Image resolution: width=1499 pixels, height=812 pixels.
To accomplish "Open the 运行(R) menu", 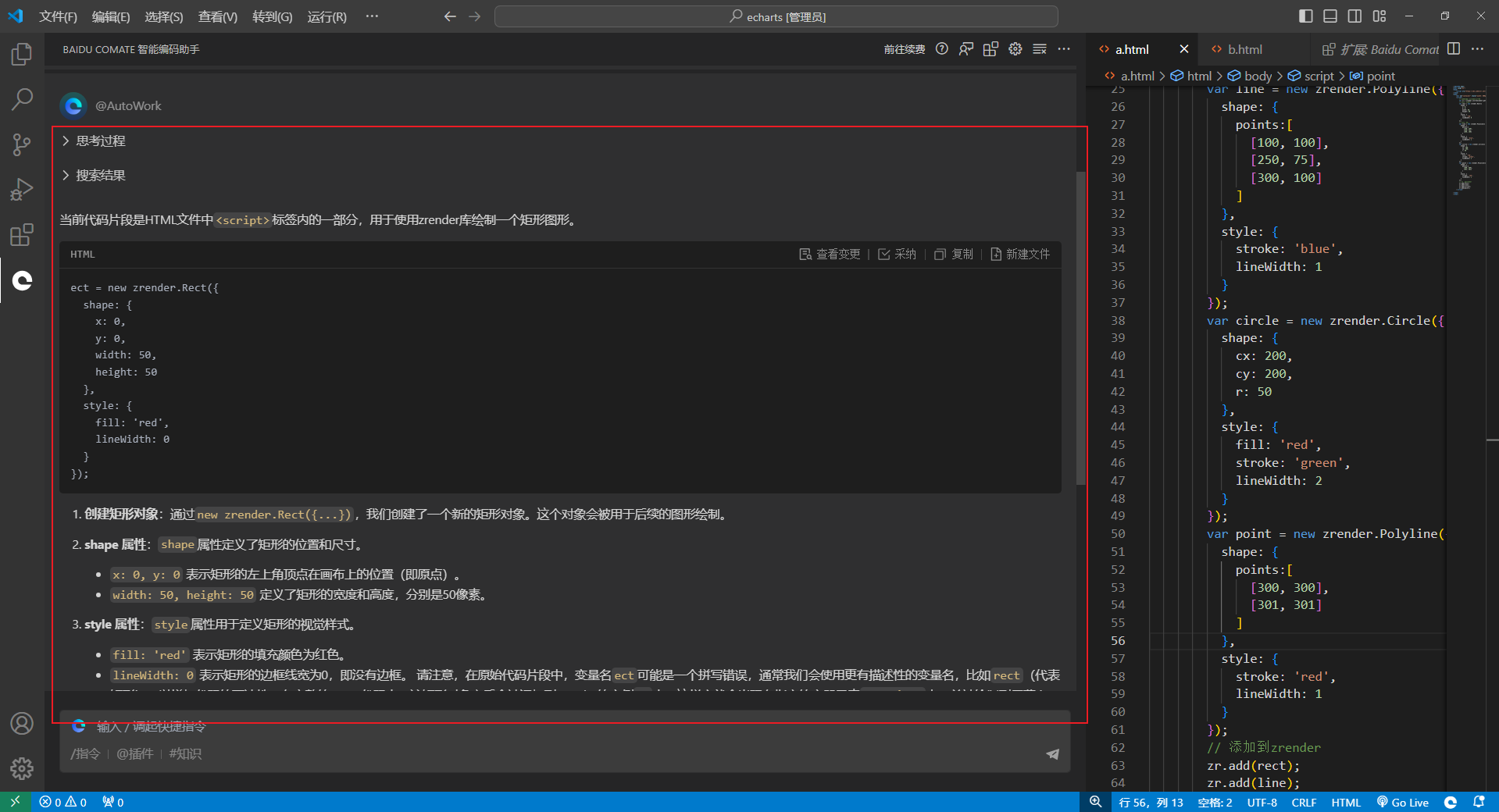I will pyautogui.click(x=327, y=16).
